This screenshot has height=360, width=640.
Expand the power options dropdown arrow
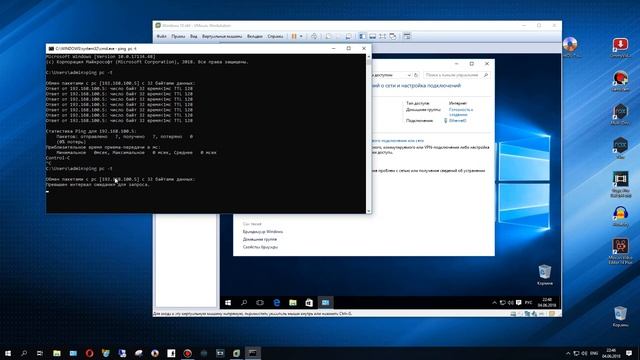point(301,36)
